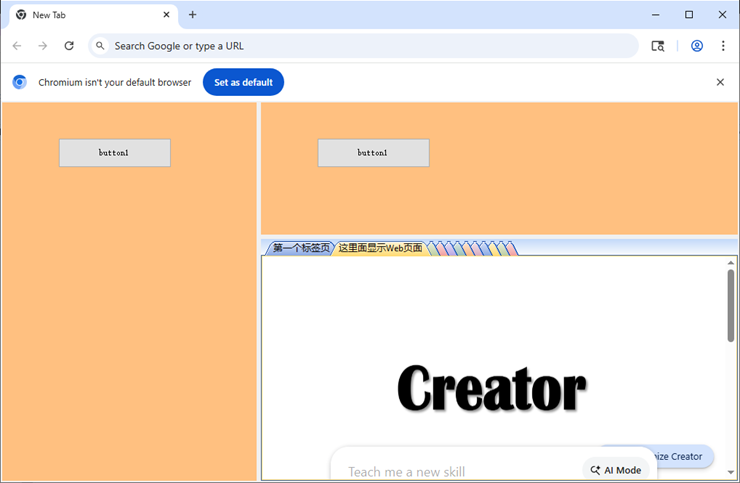Go back with the browser back arrow
This screenshot has height=483, width=740.
[x=17, y=46]
